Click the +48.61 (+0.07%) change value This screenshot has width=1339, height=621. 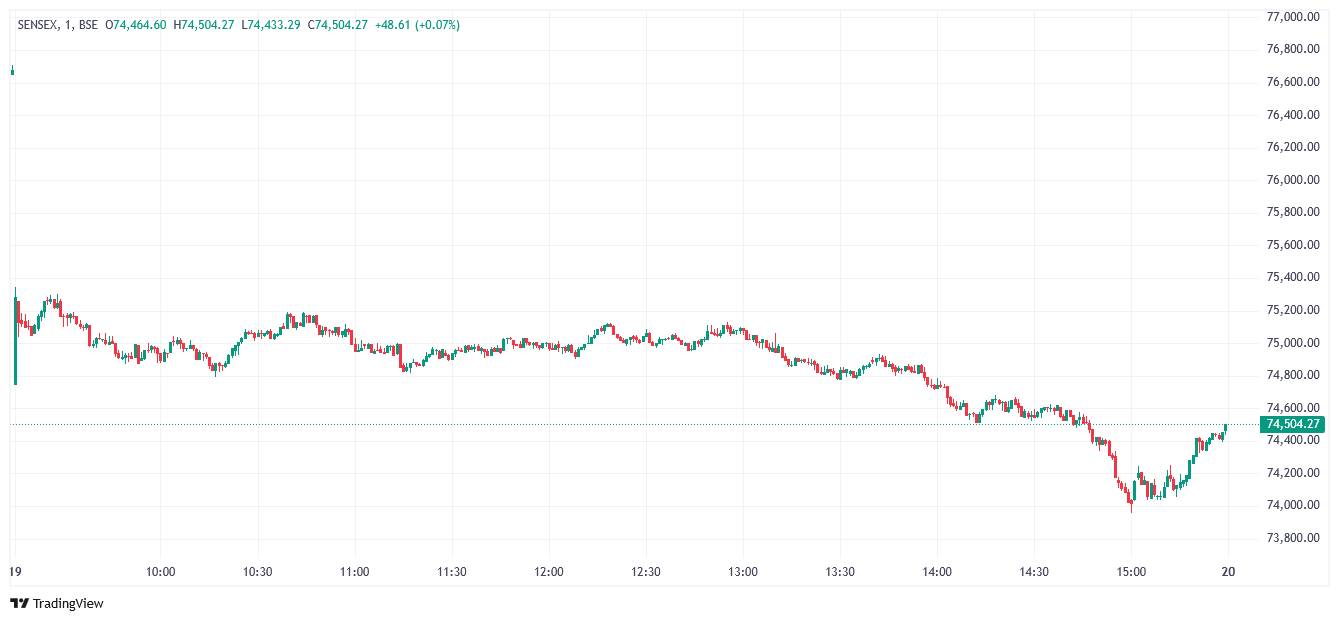(x=418, y=25)
